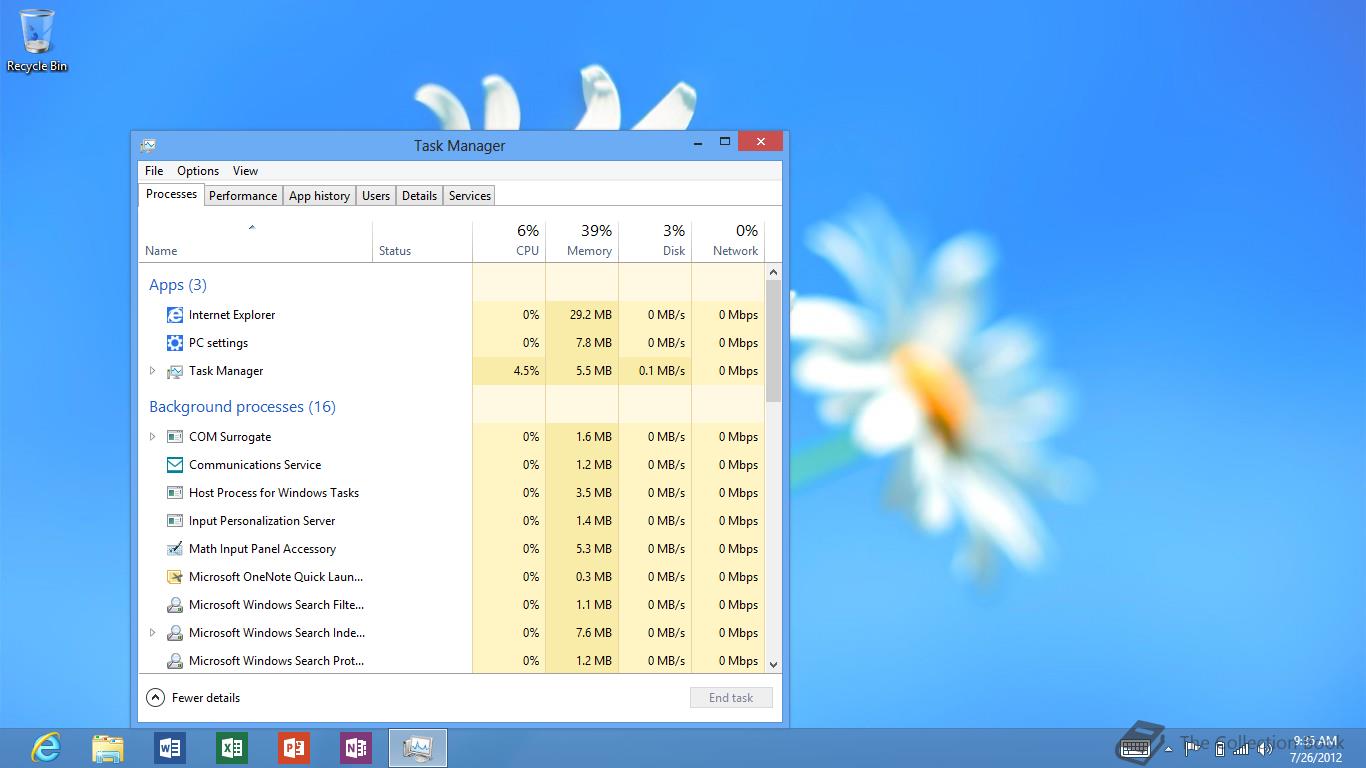Click the Task Manager title bar icon
Screen dimensions: 1366x768
148,145
